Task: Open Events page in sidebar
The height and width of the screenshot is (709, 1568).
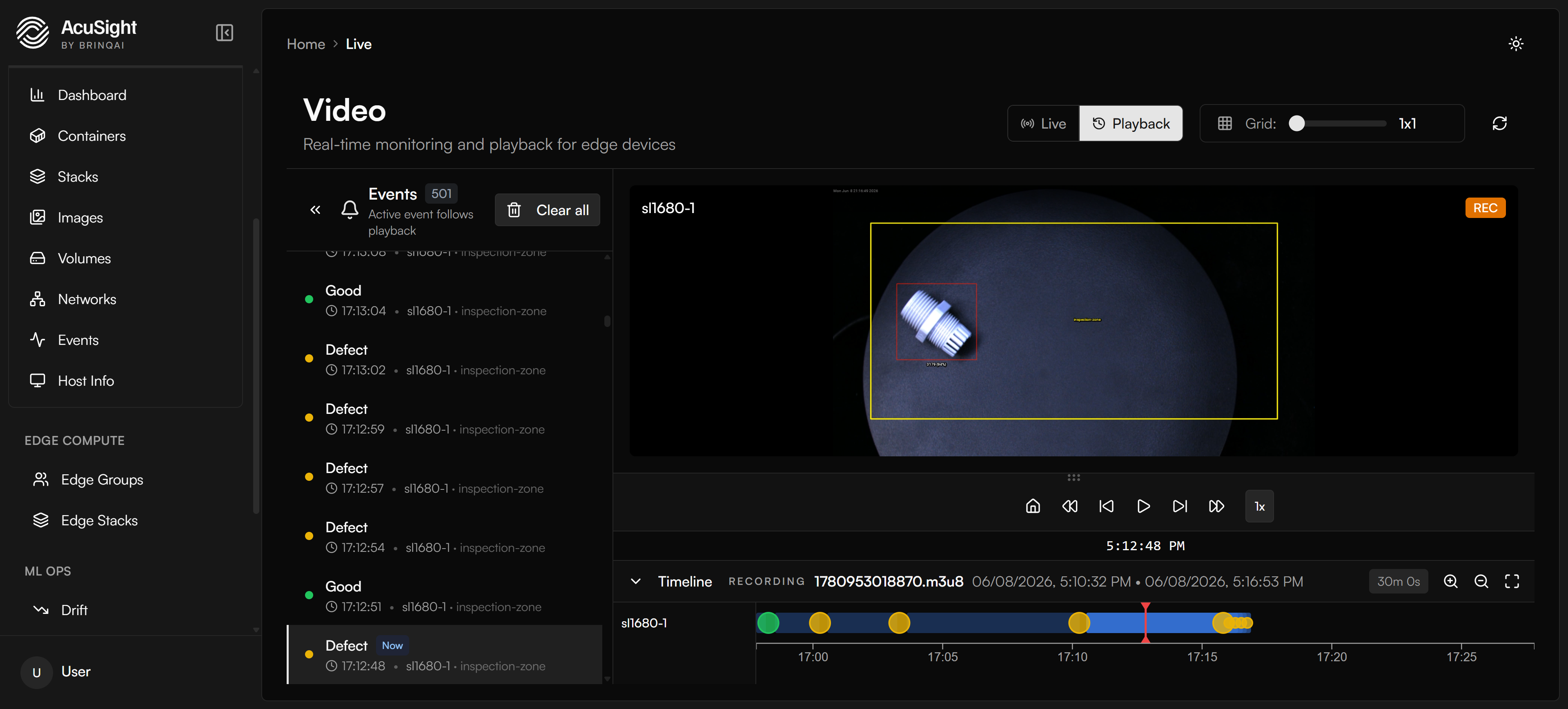Action: point(125,340)
